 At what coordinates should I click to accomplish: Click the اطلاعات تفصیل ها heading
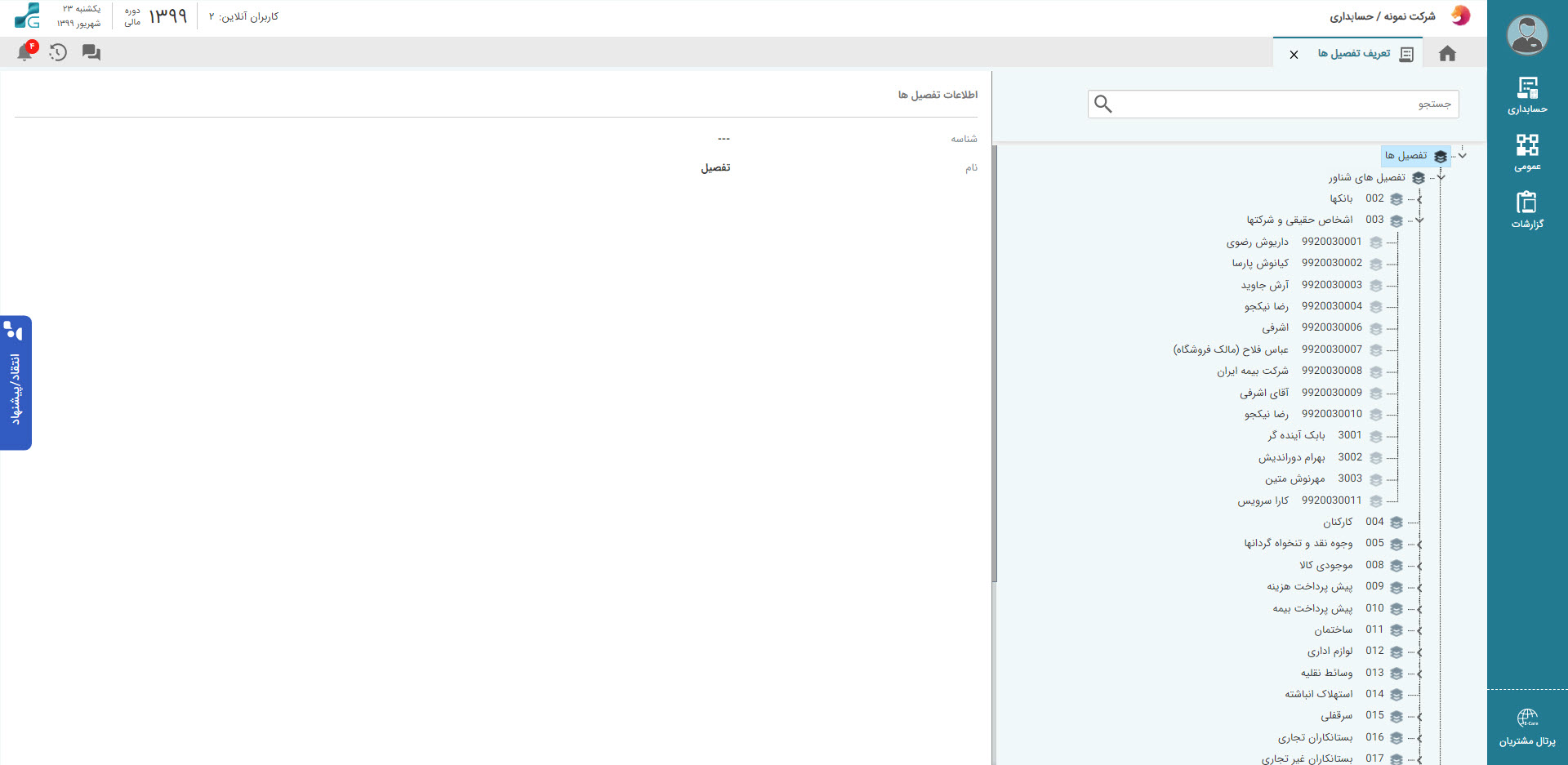(938, 95)
